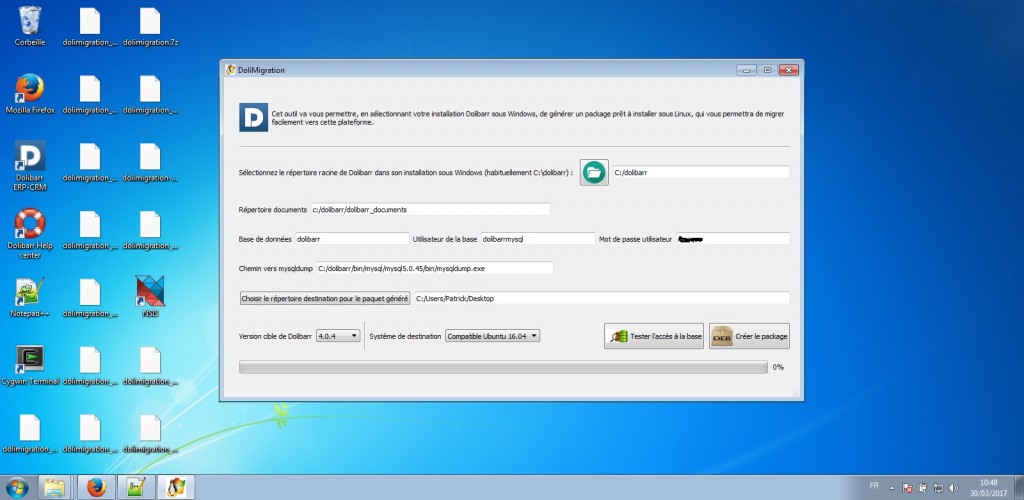1024x500 pixels.
Task: Open Corbeille recycle bin on desktop
Action: click(30, 26)
